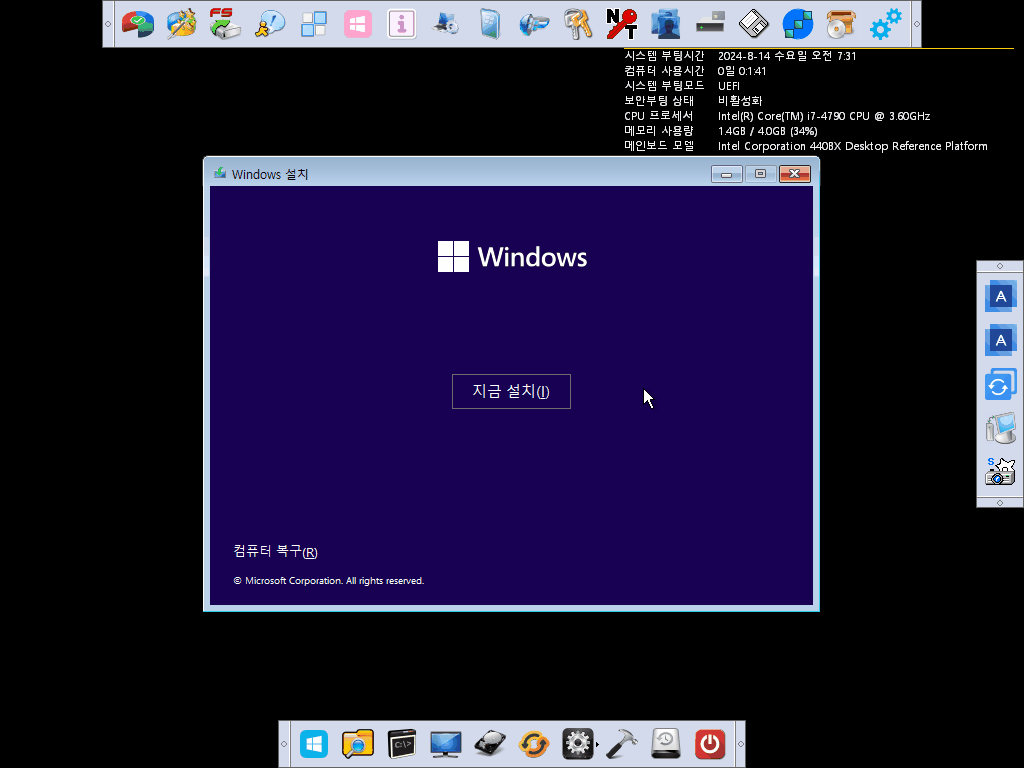Open the keys password tool icon
Image resolution: width=1024 pixels, height=768 pixels.
pos(578,24)
